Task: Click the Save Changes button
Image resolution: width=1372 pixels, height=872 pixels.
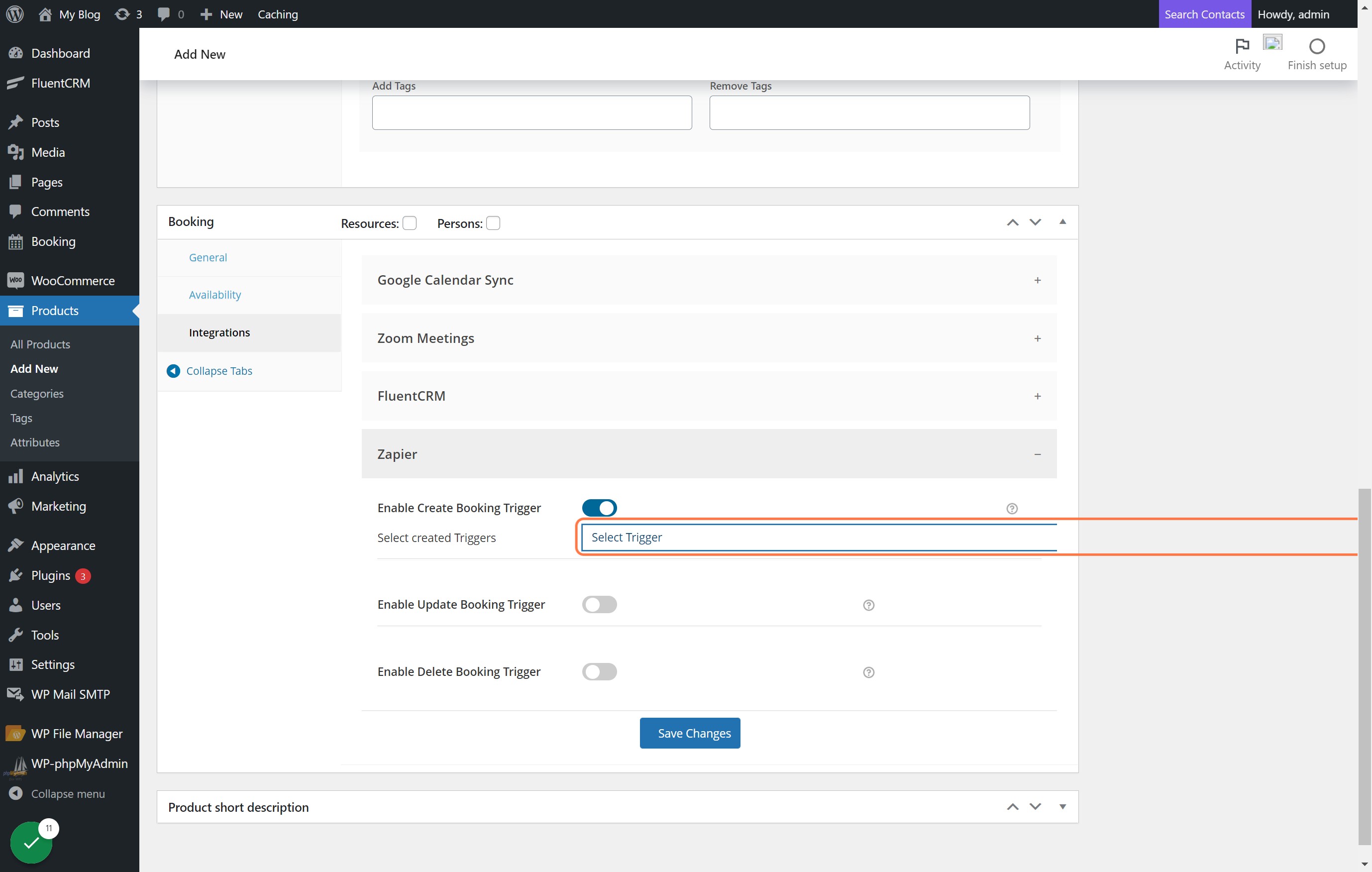Action: 690,733
